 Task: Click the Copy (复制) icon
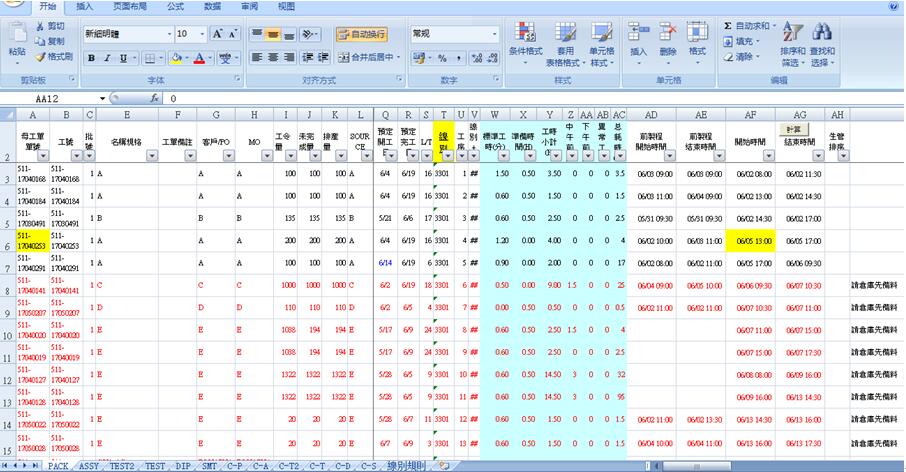coord(40,41)
